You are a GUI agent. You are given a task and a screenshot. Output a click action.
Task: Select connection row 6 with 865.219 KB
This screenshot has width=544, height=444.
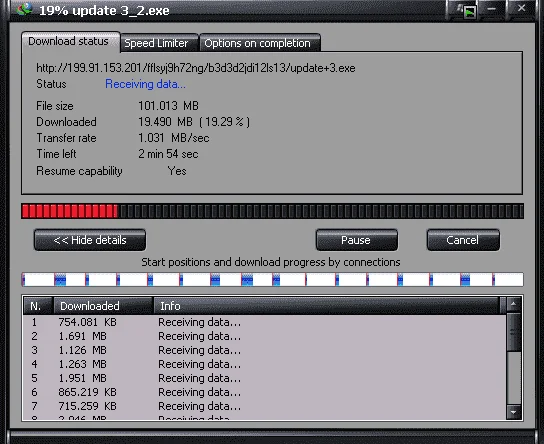(264, 392)
